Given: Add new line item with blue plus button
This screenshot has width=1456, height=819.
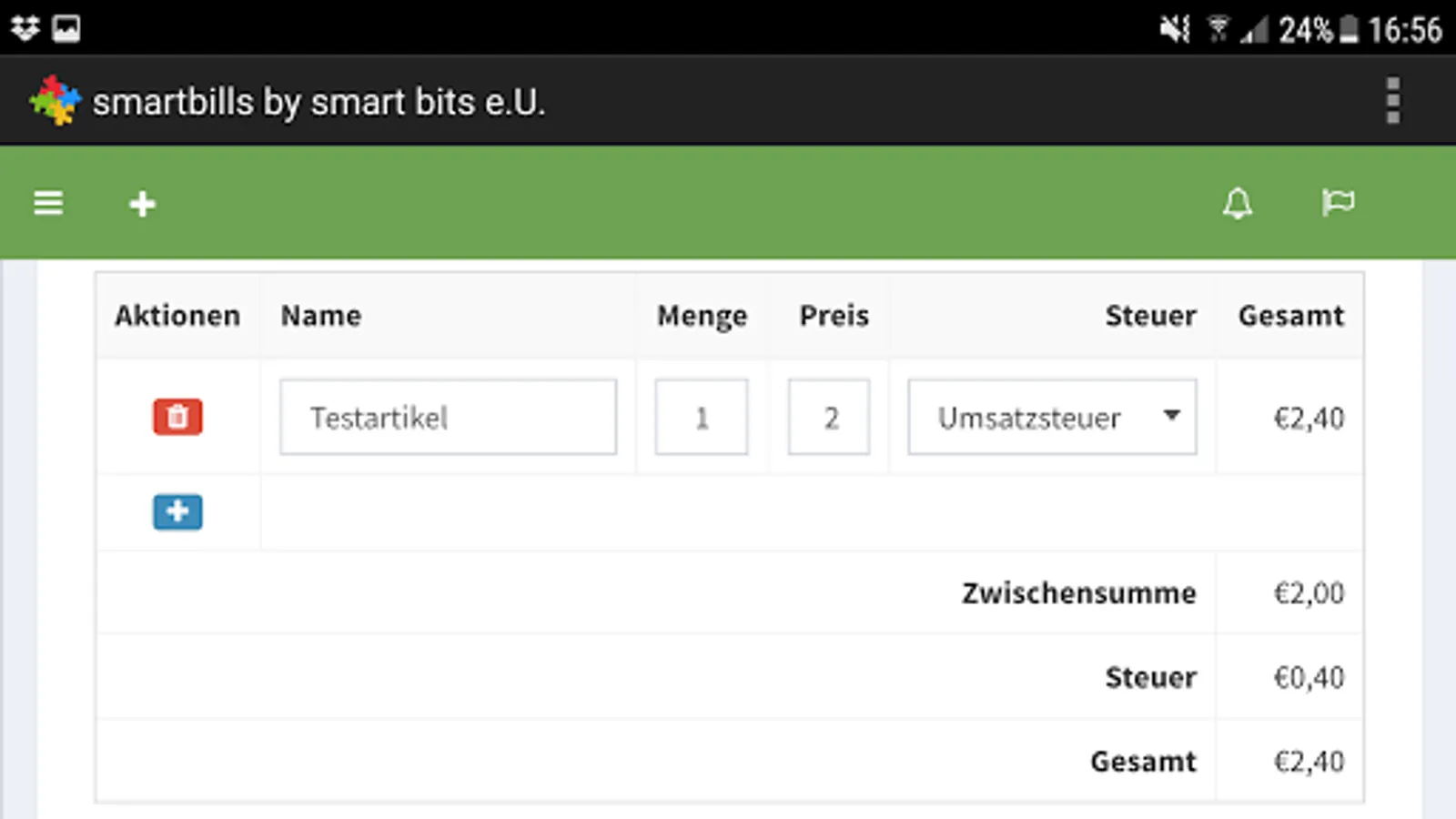Looking at the screenshot, I should (177, 511).
